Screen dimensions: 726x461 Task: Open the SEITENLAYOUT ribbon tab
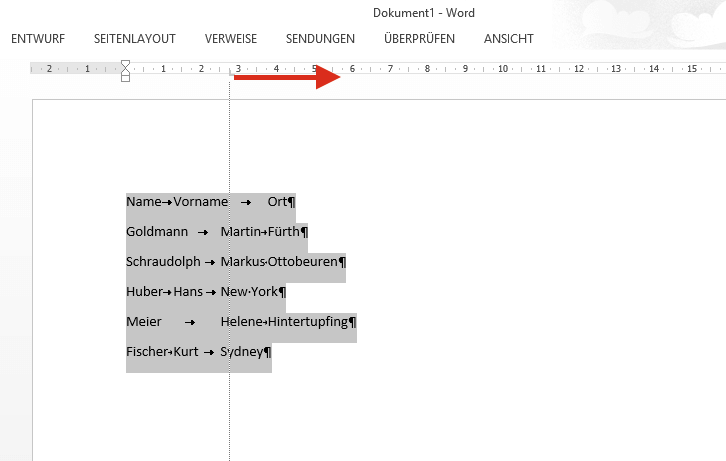(135, 39)
